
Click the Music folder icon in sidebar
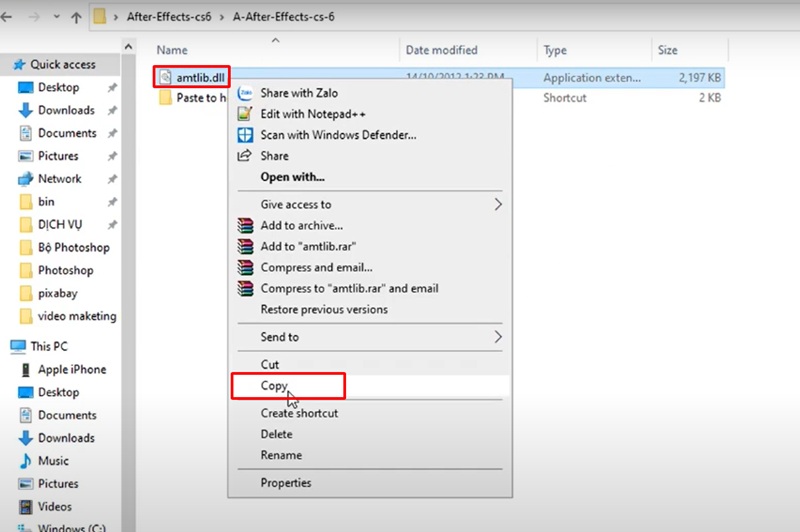tap(25, 461)
